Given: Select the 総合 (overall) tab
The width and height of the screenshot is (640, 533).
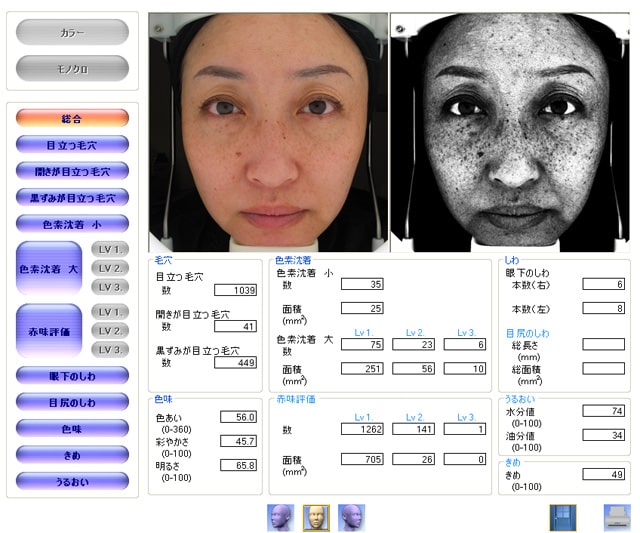Looking at the screenshot, I should click(x=72, y=118).
